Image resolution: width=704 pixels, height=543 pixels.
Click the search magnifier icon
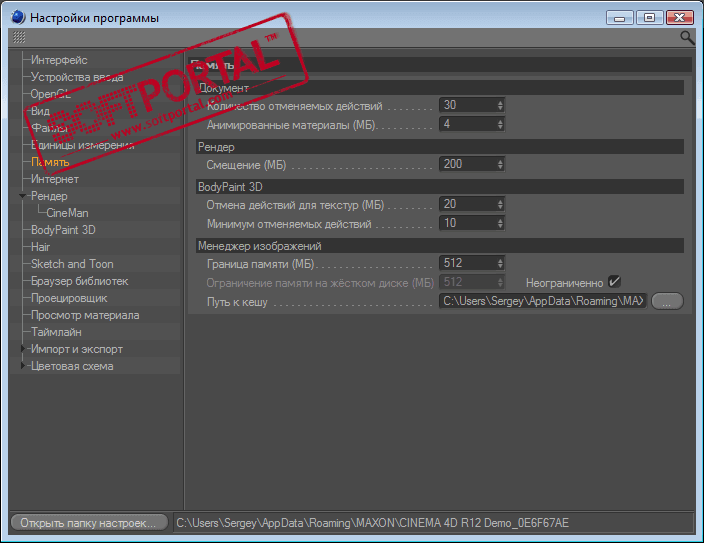(687, 38)
